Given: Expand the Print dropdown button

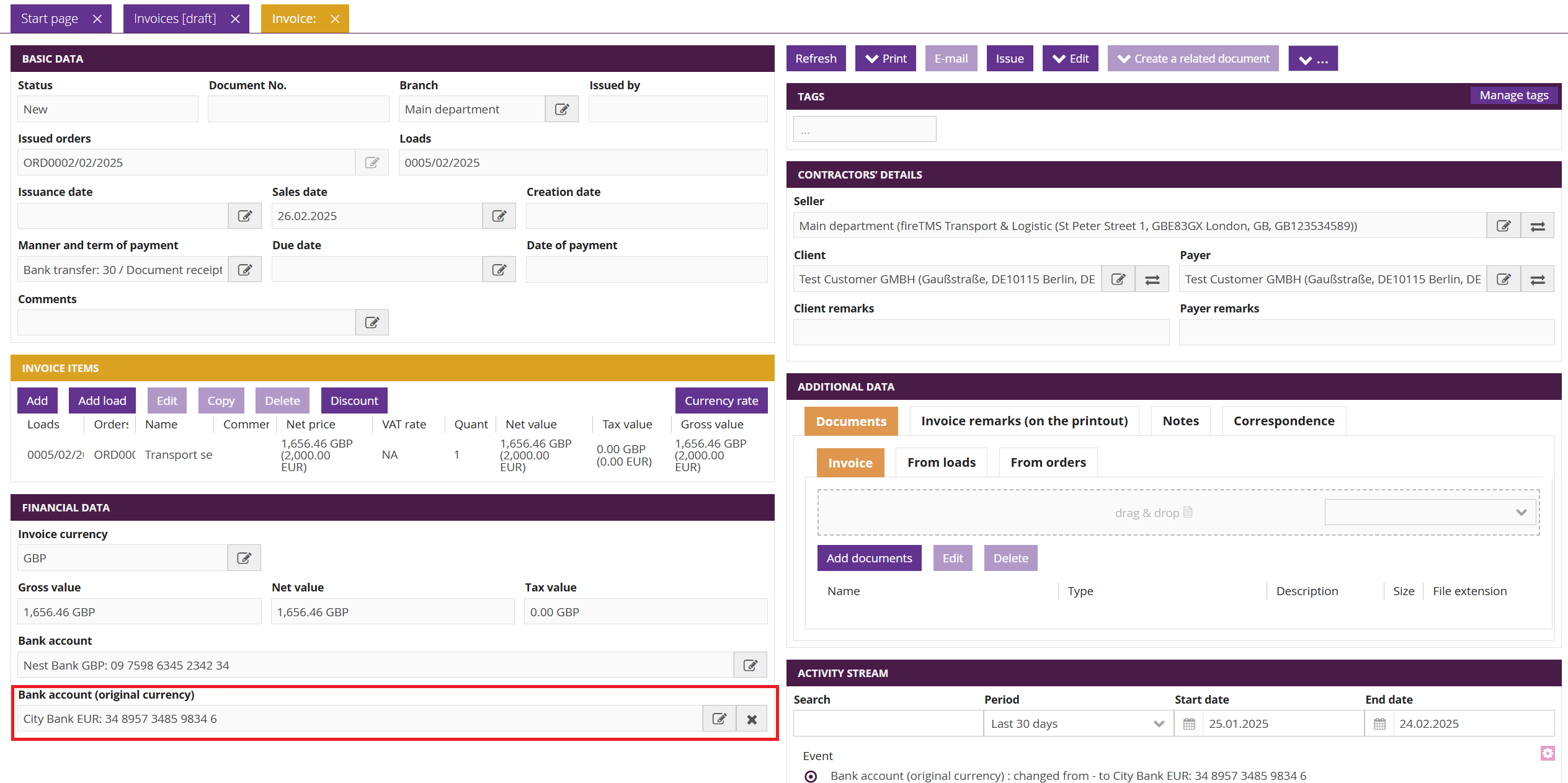Looking at the screenshot, I should (885, 58).
